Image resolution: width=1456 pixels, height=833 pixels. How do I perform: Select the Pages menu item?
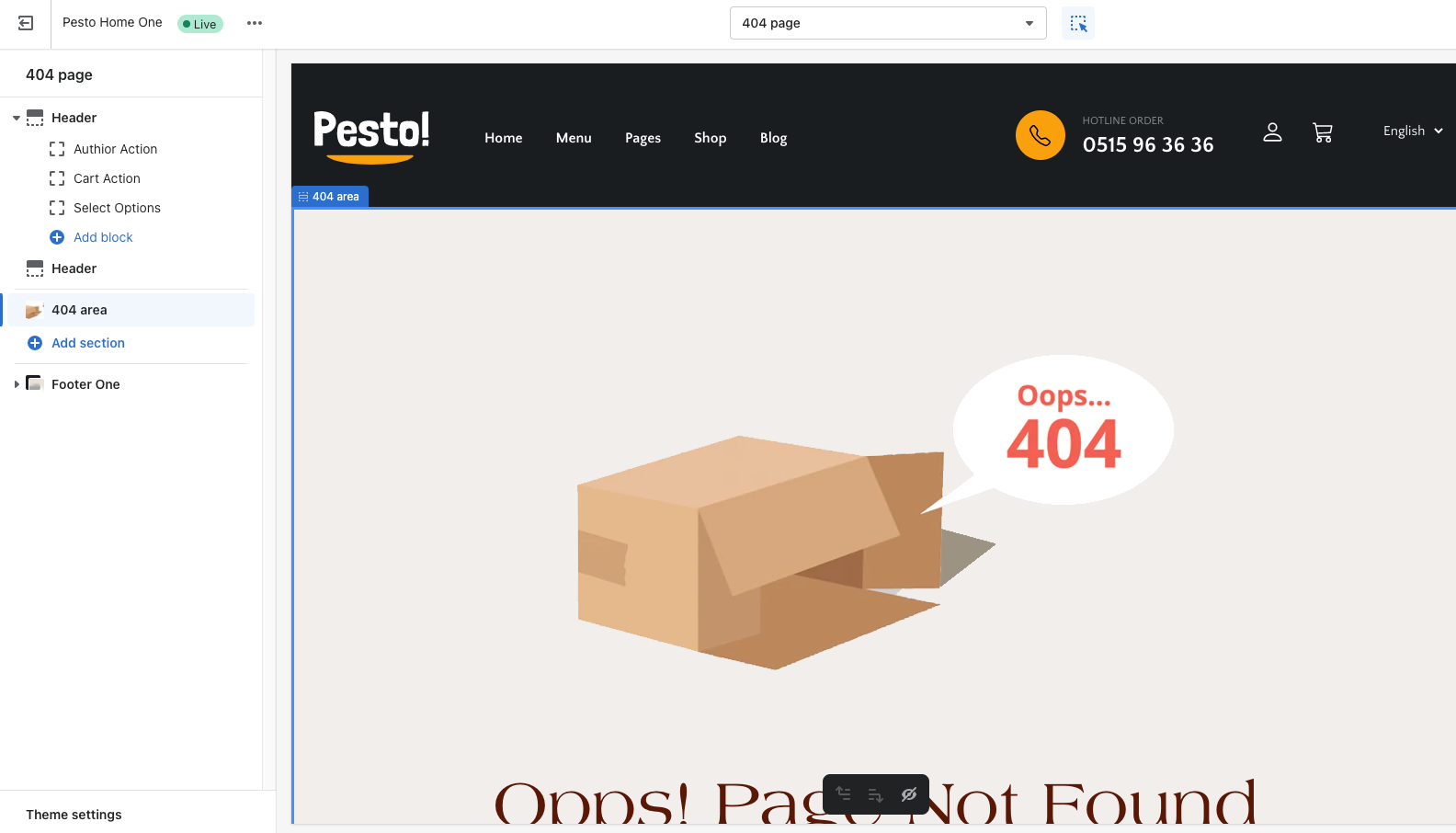coord(643,138)
